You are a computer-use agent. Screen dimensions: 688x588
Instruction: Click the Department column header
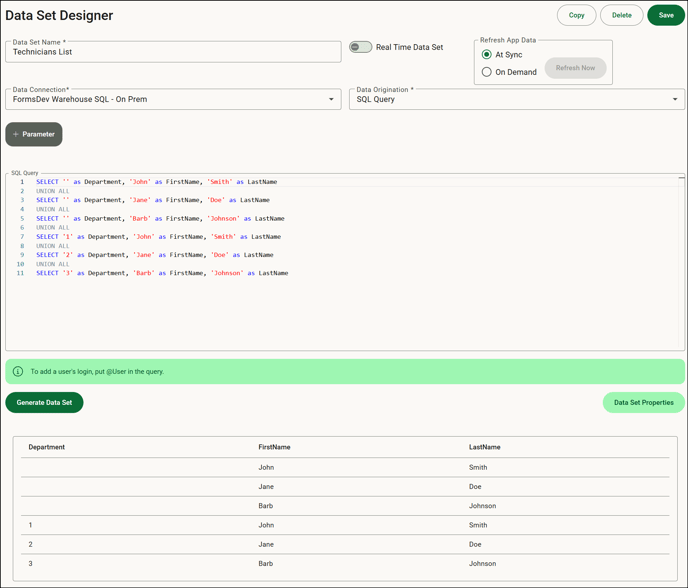[x=47, y=447]
